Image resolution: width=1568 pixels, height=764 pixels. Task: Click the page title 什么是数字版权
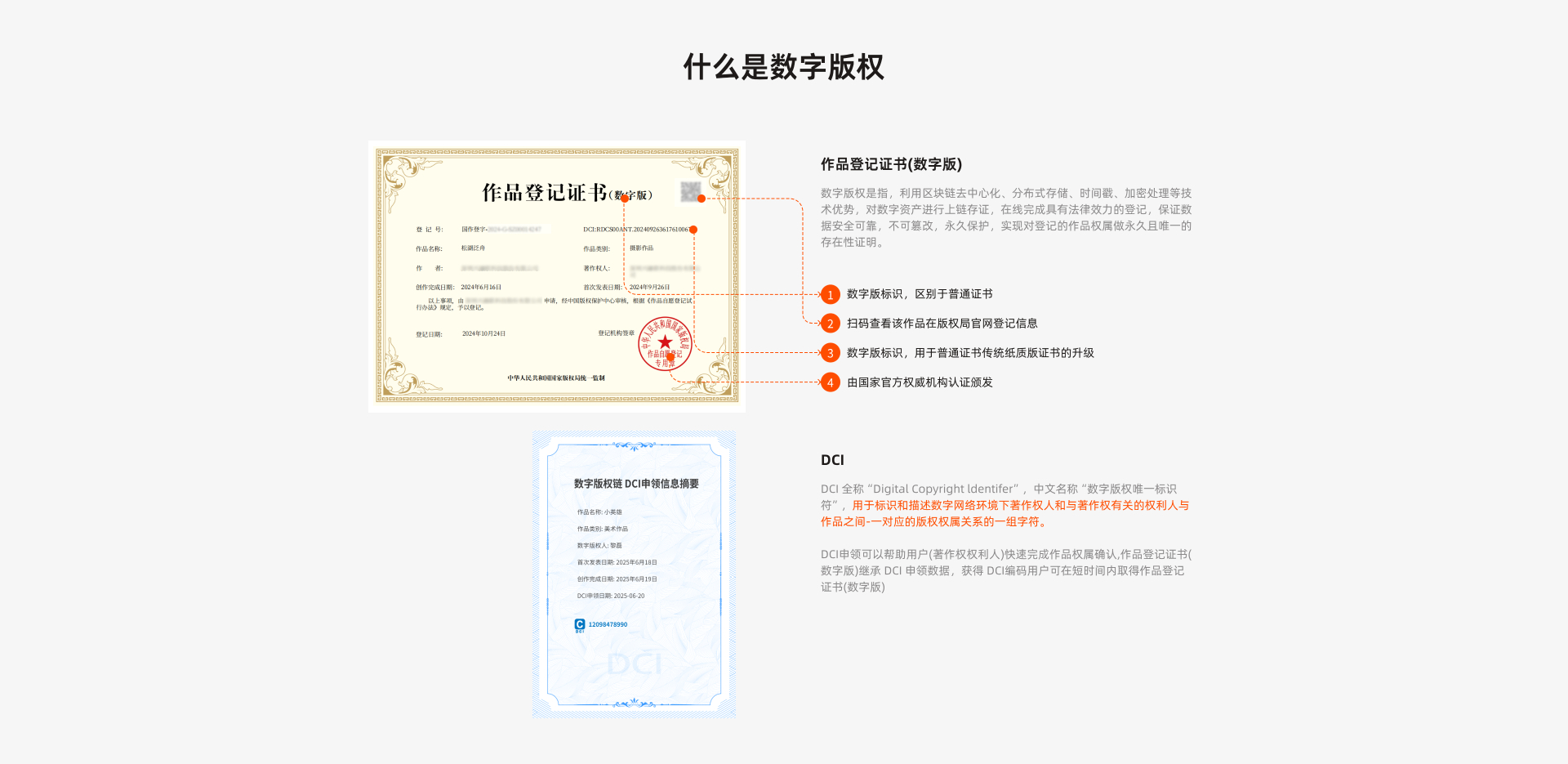(x=783, y=67)
